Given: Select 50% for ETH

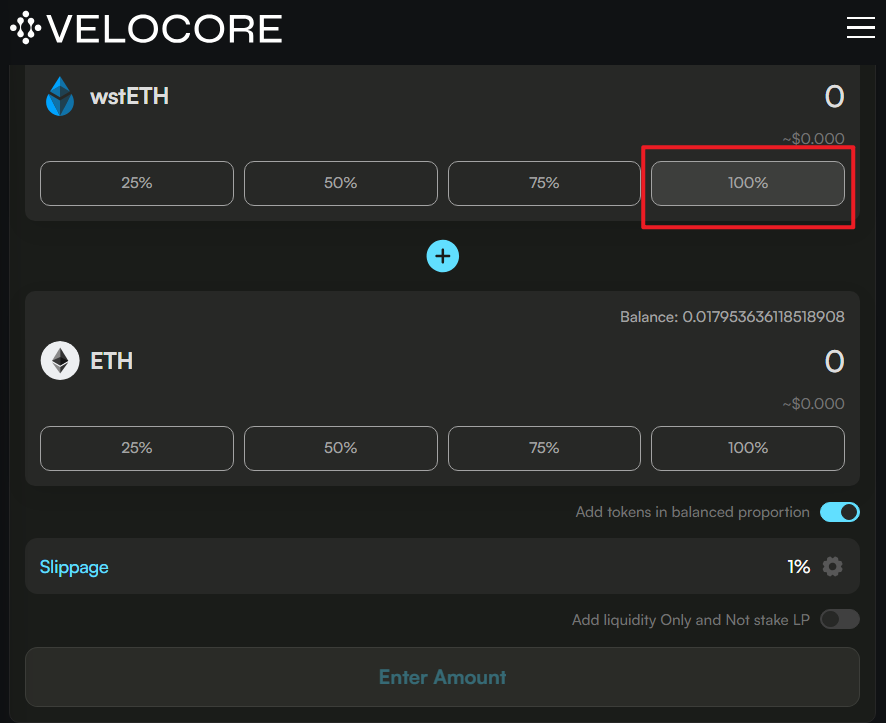Looking at the screenshot, I should click(x=341, y=448).
